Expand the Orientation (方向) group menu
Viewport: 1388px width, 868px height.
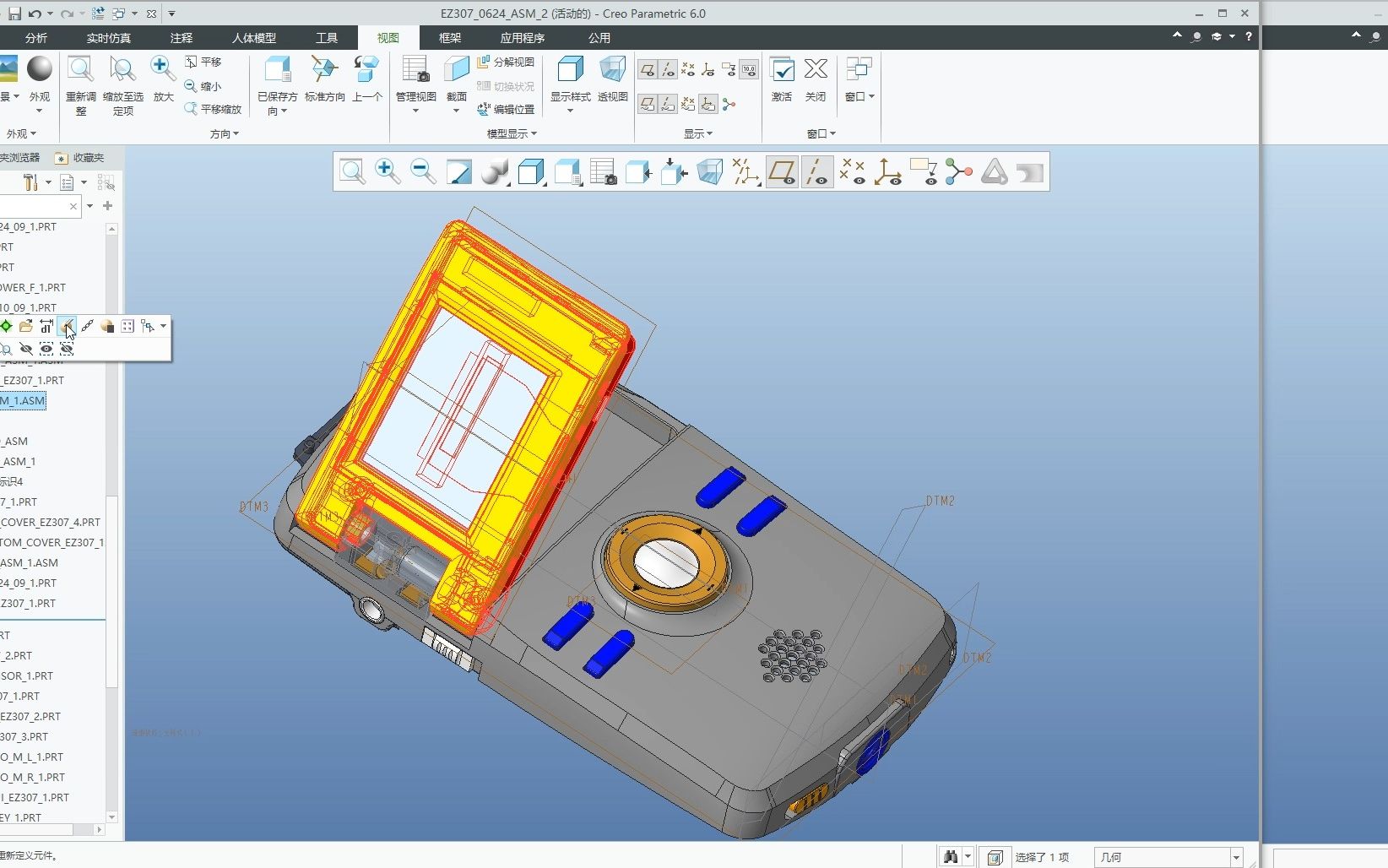[225, 133]
